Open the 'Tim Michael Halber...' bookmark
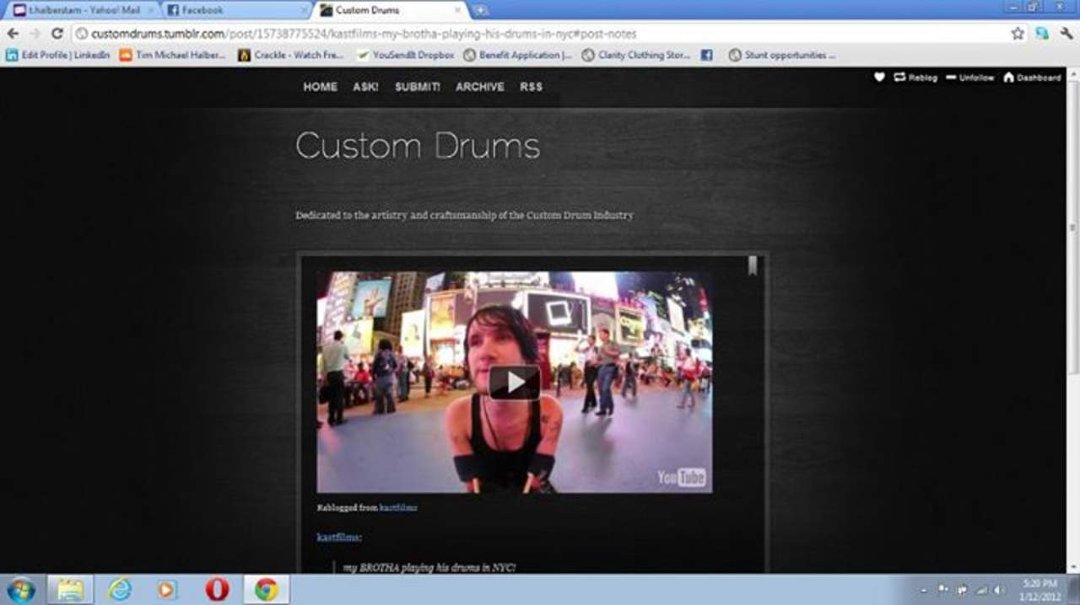Screen dimensions: 1080x605 pyautogui.click(x=172, y=55)
